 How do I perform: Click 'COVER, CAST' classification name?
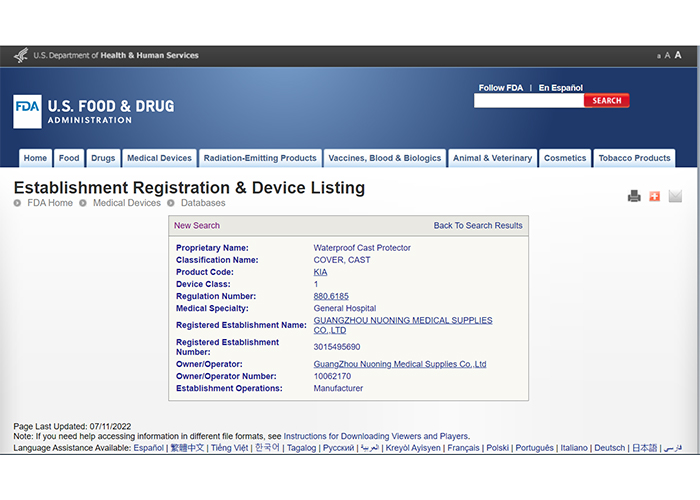point(342,260)
